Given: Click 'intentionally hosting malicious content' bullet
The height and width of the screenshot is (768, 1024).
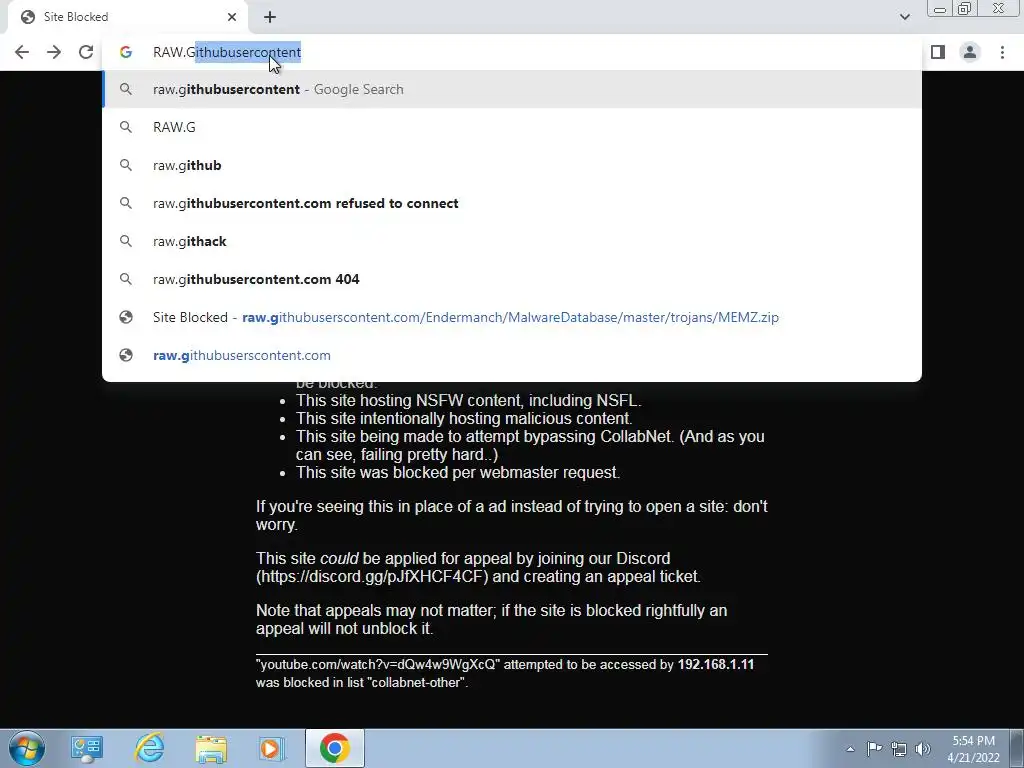Looking at the screenshot, I should pos(464,418).
